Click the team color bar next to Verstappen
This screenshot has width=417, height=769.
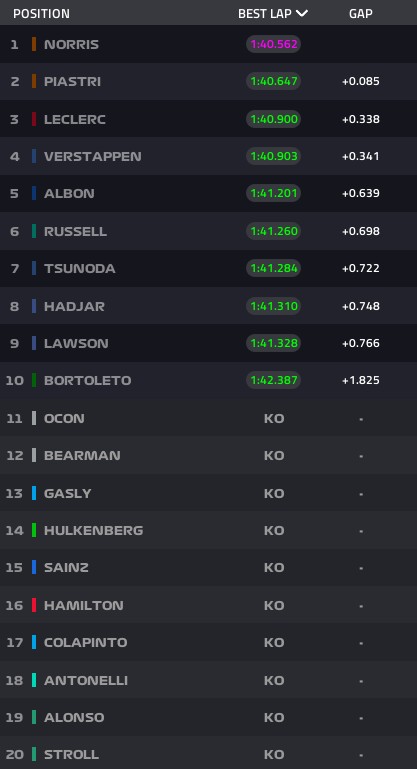click(x=34, y=156)
